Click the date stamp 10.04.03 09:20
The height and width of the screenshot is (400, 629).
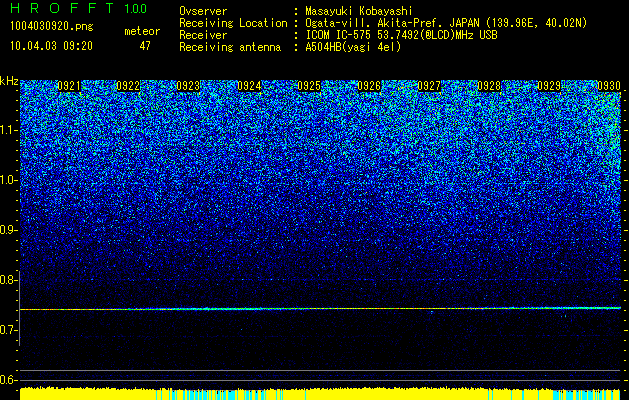51,46
